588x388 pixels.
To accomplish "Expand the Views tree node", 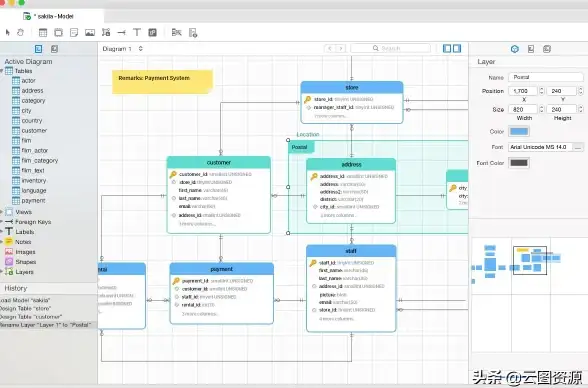I will 2,212.
